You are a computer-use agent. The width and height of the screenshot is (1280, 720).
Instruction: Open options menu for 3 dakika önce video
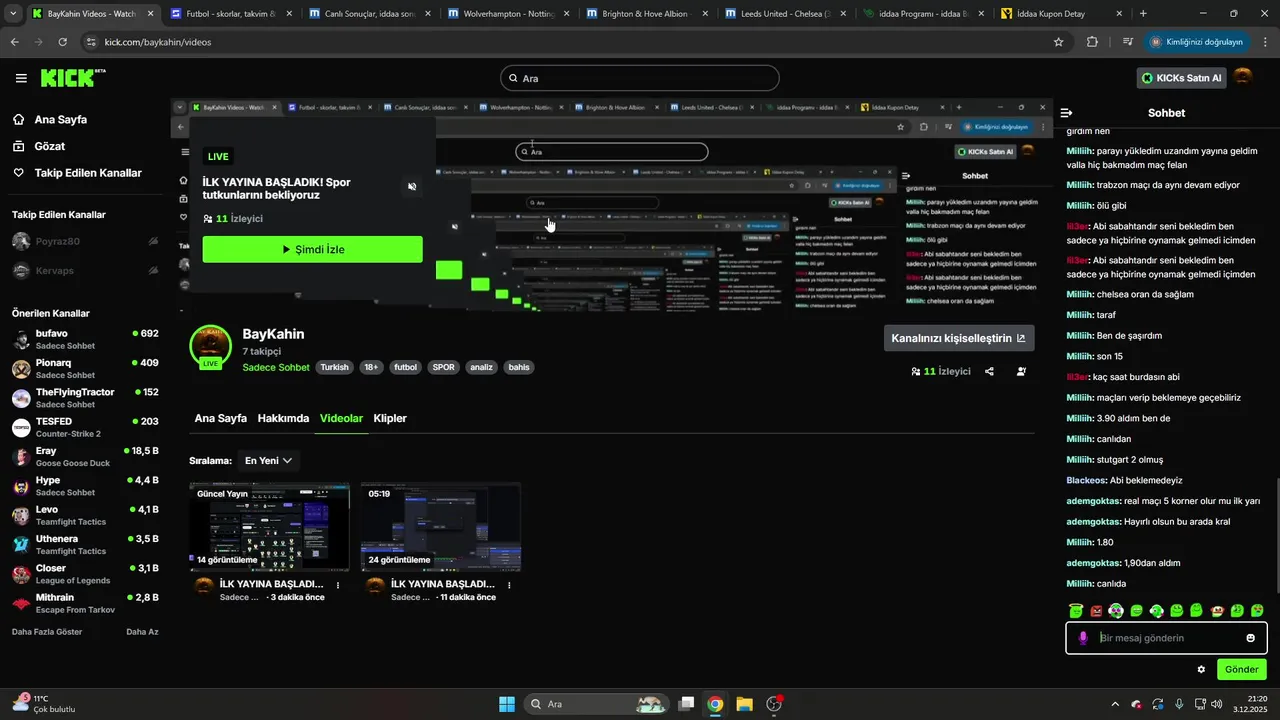pos(338,585)
